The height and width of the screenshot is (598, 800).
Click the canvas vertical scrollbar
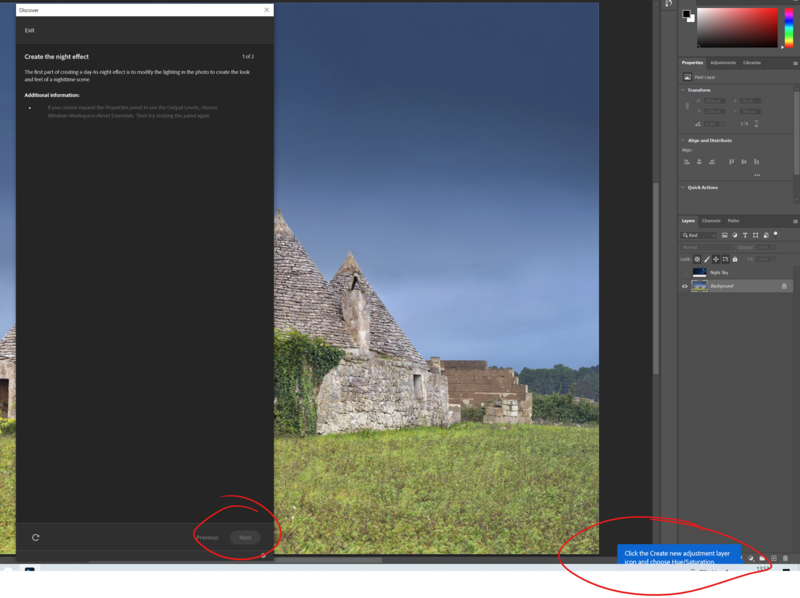[656, 278]
